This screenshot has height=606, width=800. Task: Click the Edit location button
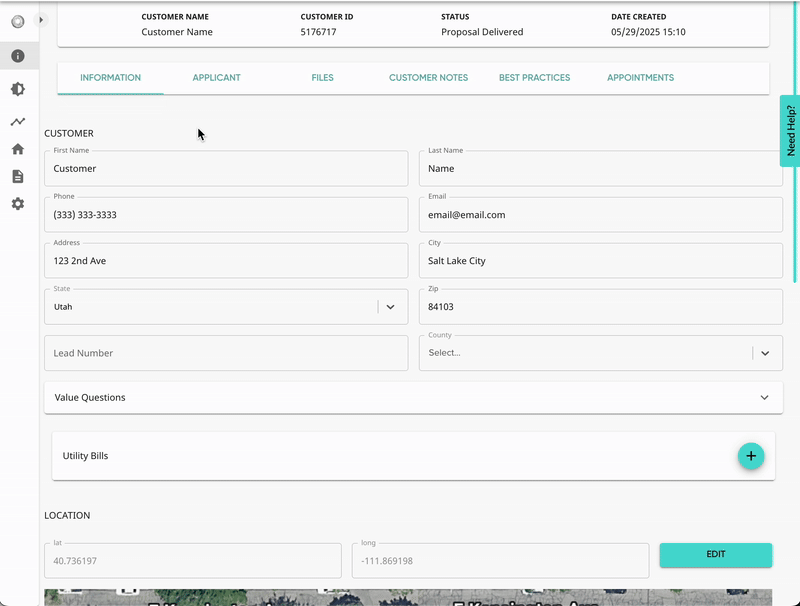point(715,554)
